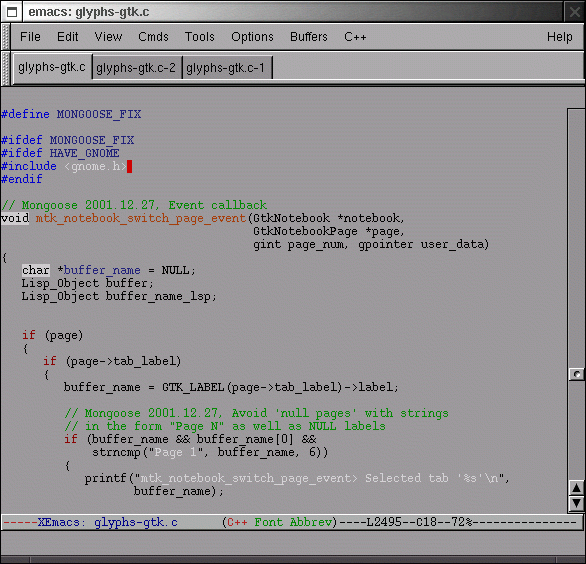Open the View menu
The image size is (586, 564).
coord(108,37)
